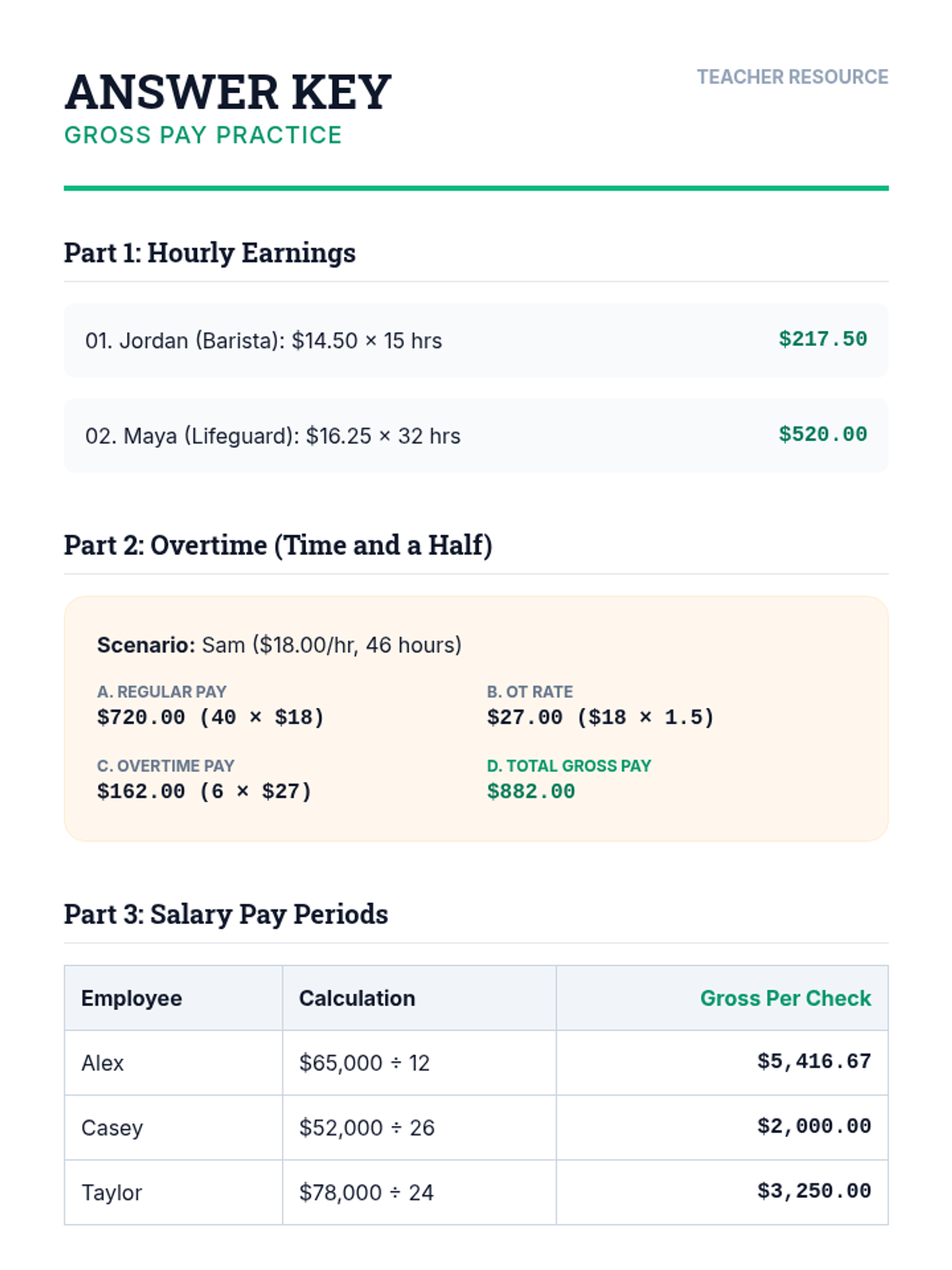Select Jordan's $217.50 answer
952x1270 pixels.
[x=822, y=340]
